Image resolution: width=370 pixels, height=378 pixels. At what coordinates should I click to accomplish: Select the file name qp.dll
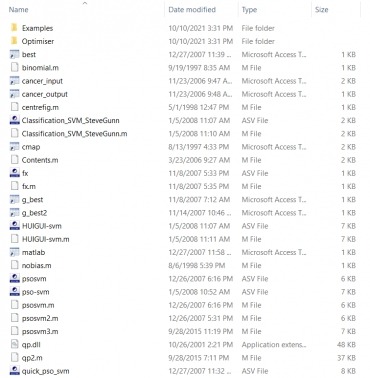click(x=31, y=345)
